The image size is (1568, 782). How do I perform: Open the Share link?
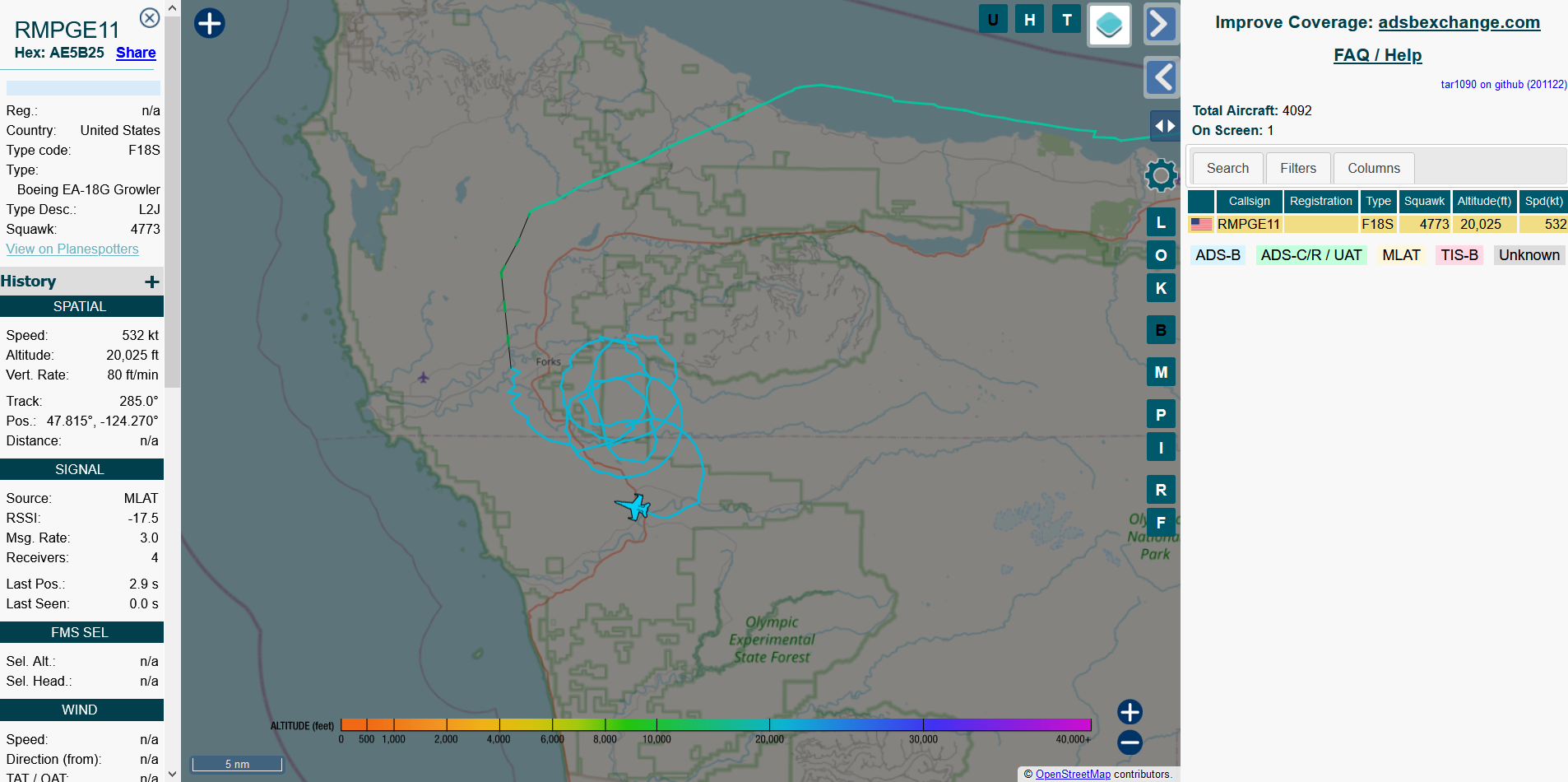[136, 53]
